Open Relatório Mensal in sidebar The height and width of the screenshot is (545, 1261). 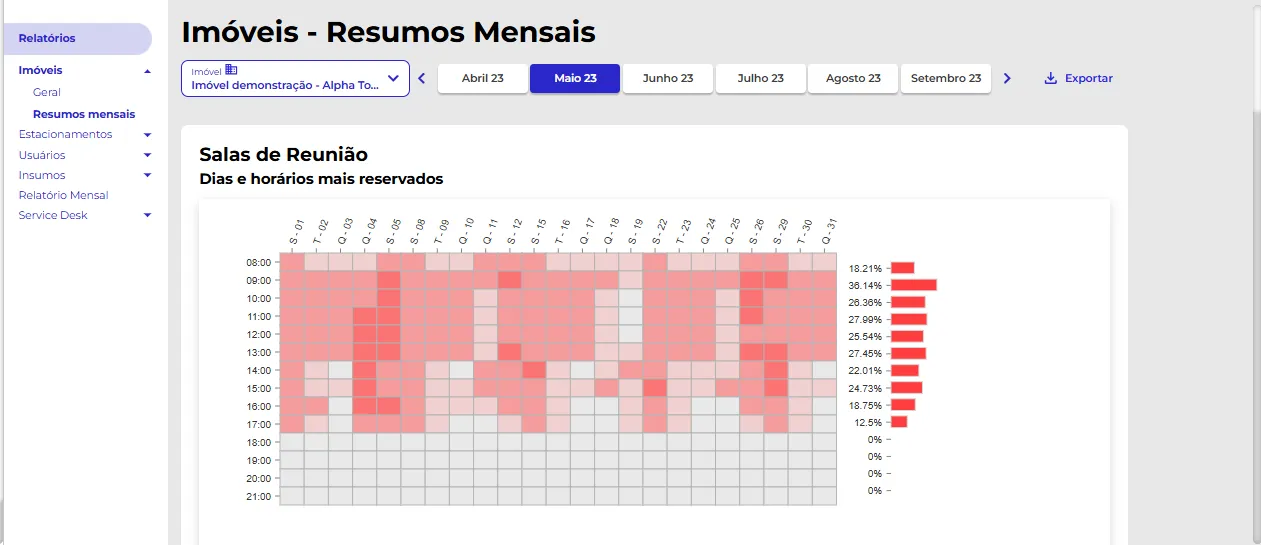[63, 195]
